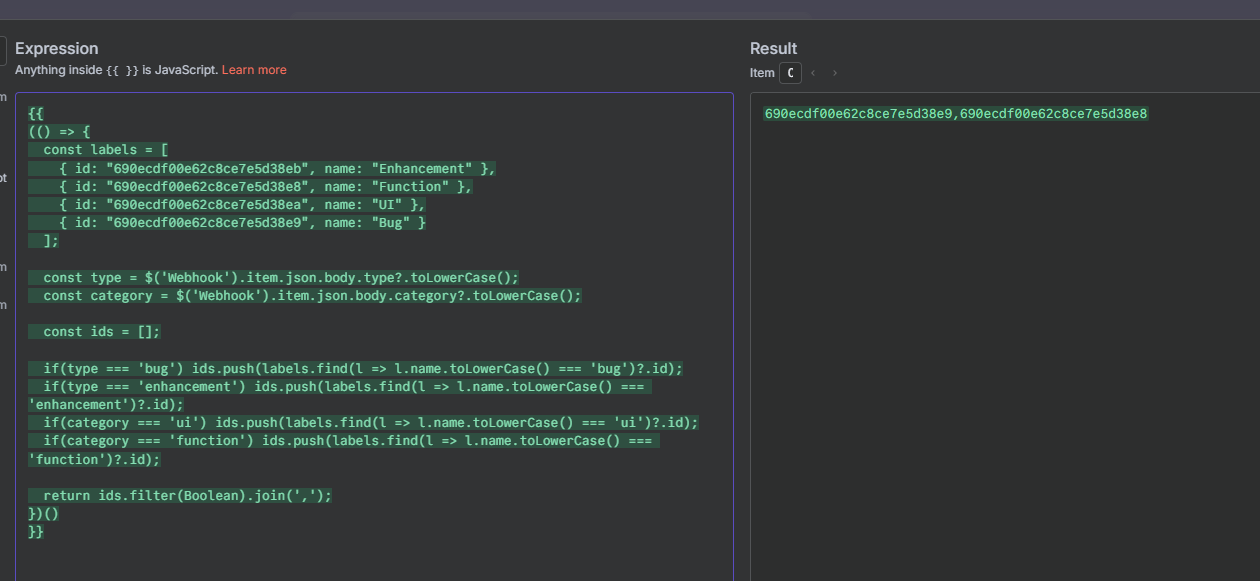
Task: Click the 'const ids = []' line
Action: coord(101,332)
